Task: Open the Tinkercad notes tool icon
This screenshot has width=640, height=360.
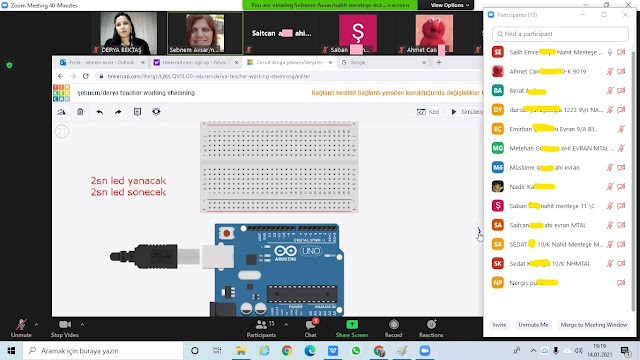Action: 137,112
